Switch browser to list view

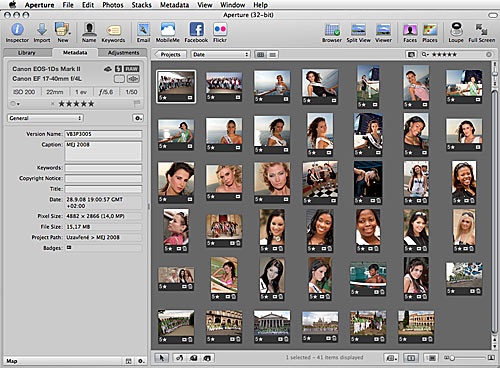273,54
